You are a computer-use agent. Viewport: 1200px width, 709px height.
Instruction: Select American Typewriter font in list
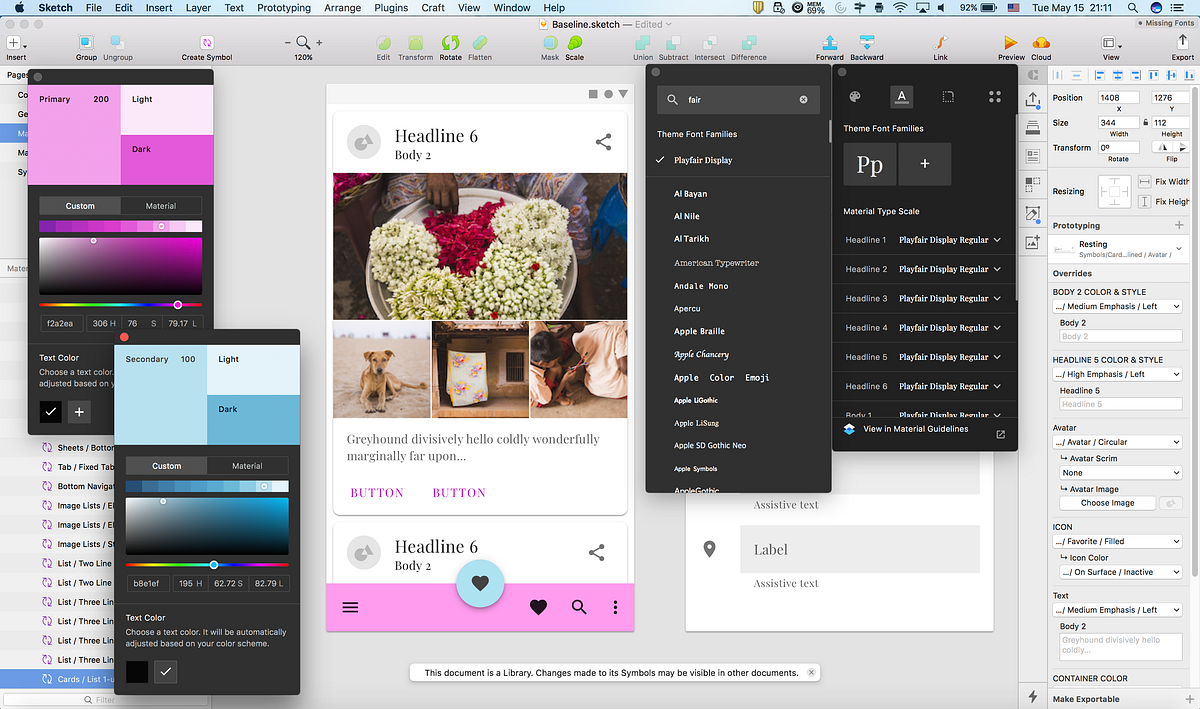(716, 263)
